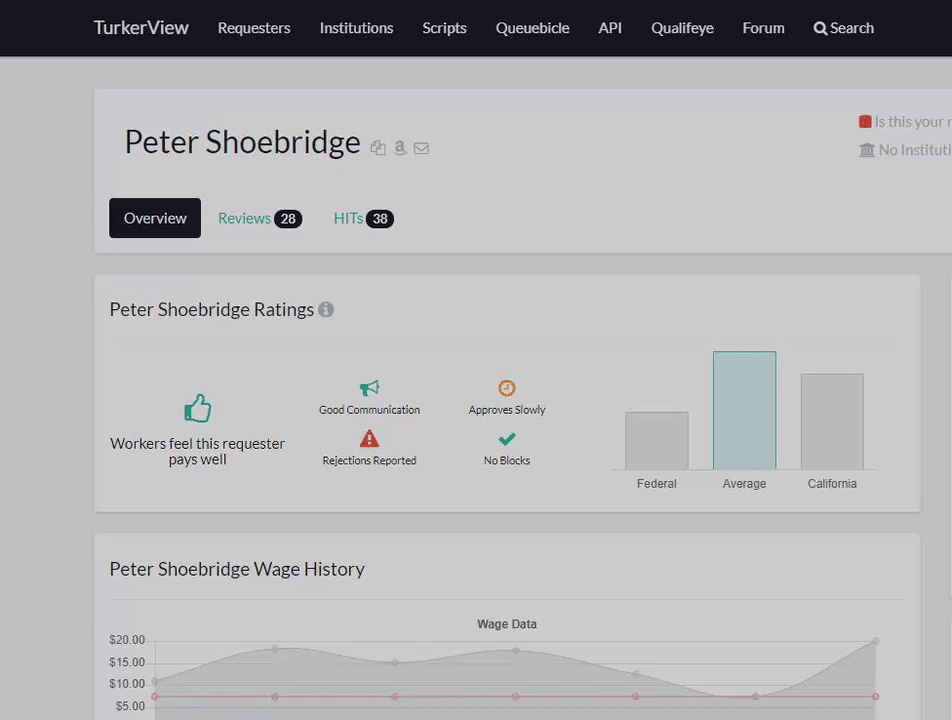
Task: Click 'Workers feel this requester pays well' text
Action: (x=197, y=452)
